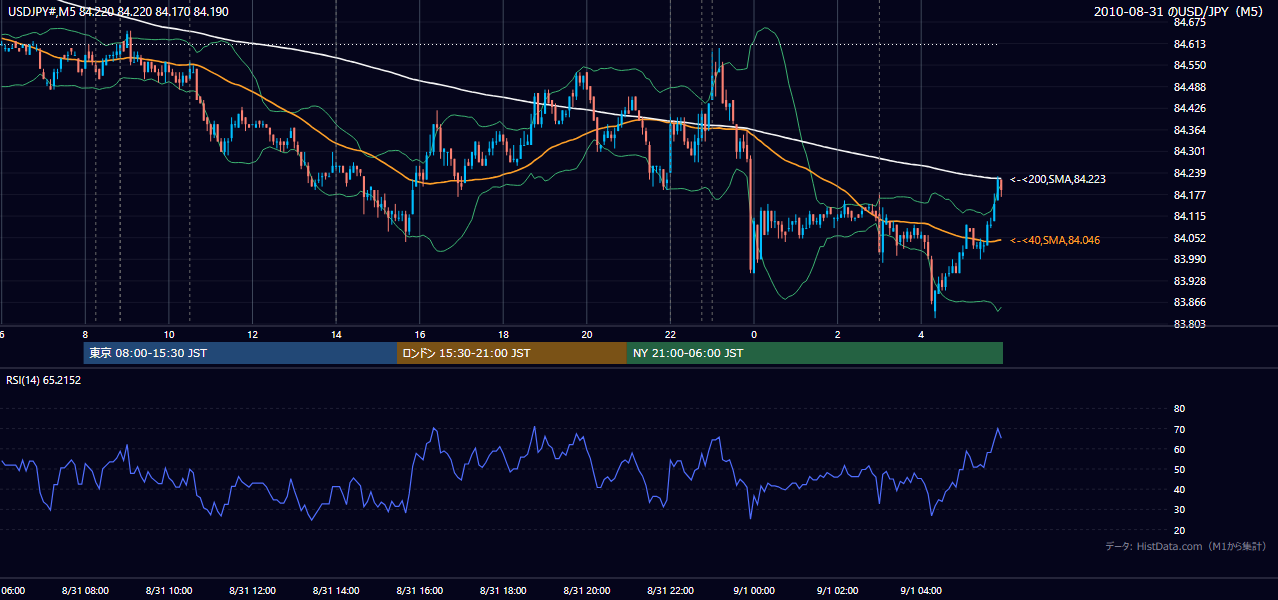Image resolution: width=1278 pixels, height=600 pixels.
Task: Click the London 15:30-21:00 JST session bar
Action: click(x=512, y=353)
